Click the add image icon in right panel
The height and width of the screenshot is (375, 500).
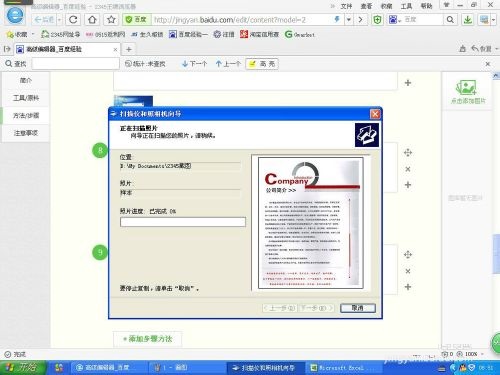tap(467, 88)
